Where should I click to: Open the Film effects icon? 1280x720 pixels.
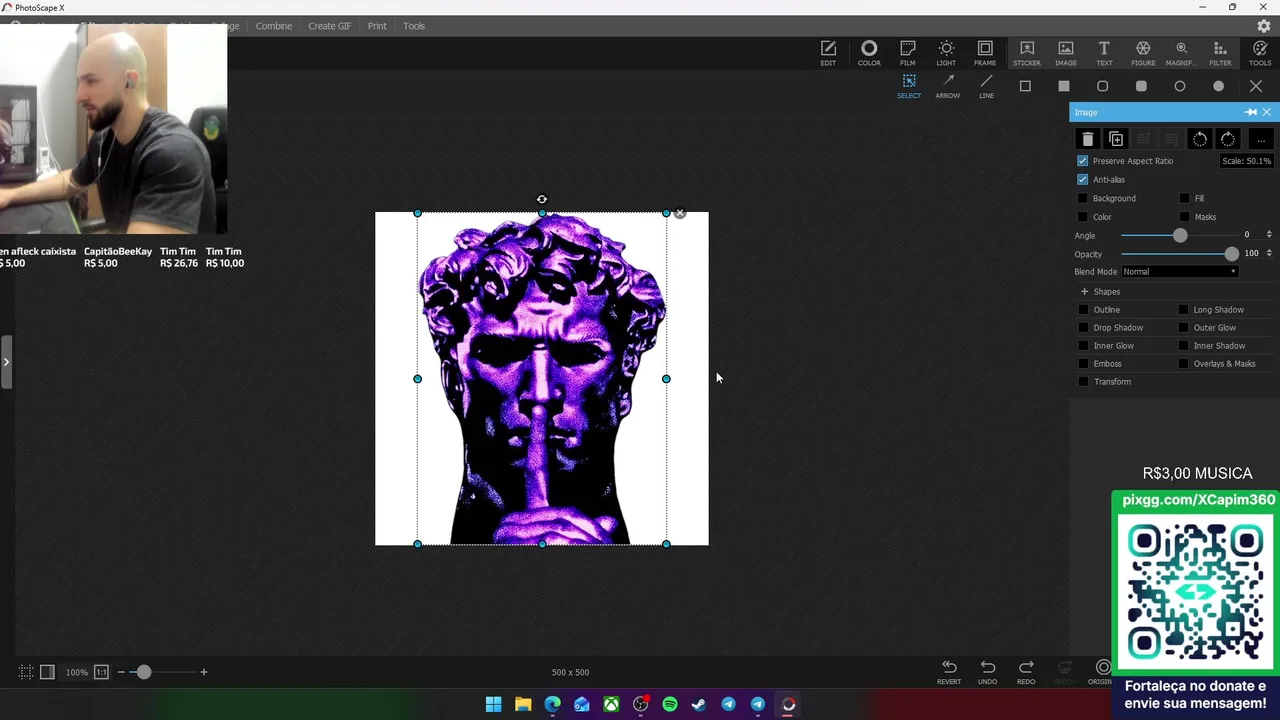907,53
